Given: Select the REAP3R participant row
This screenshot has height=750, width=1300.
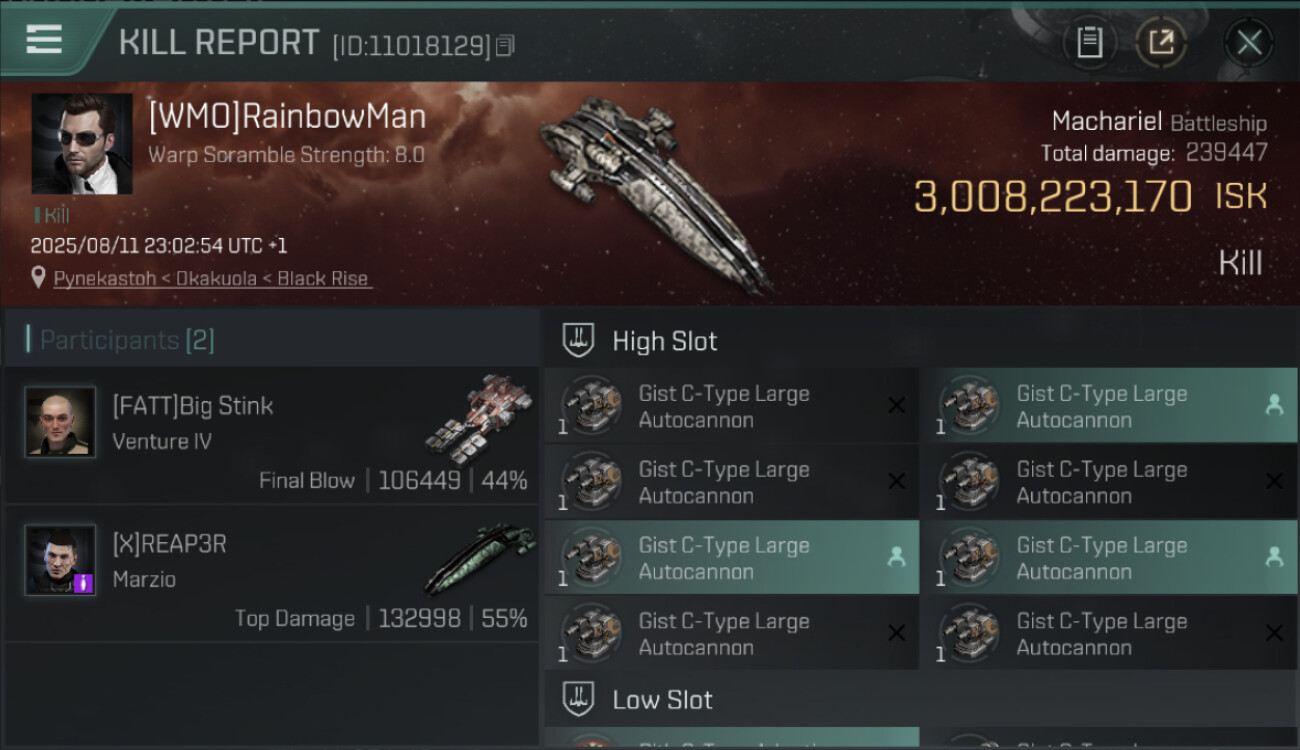Looking at the screenshot, I should pyautogui.click(x=272, y=573).
